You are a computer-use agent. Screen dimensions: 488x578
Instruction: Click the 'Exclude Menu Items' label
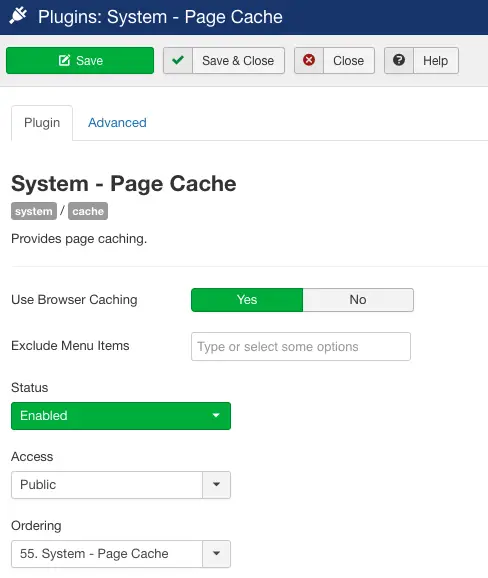(70, 346)
